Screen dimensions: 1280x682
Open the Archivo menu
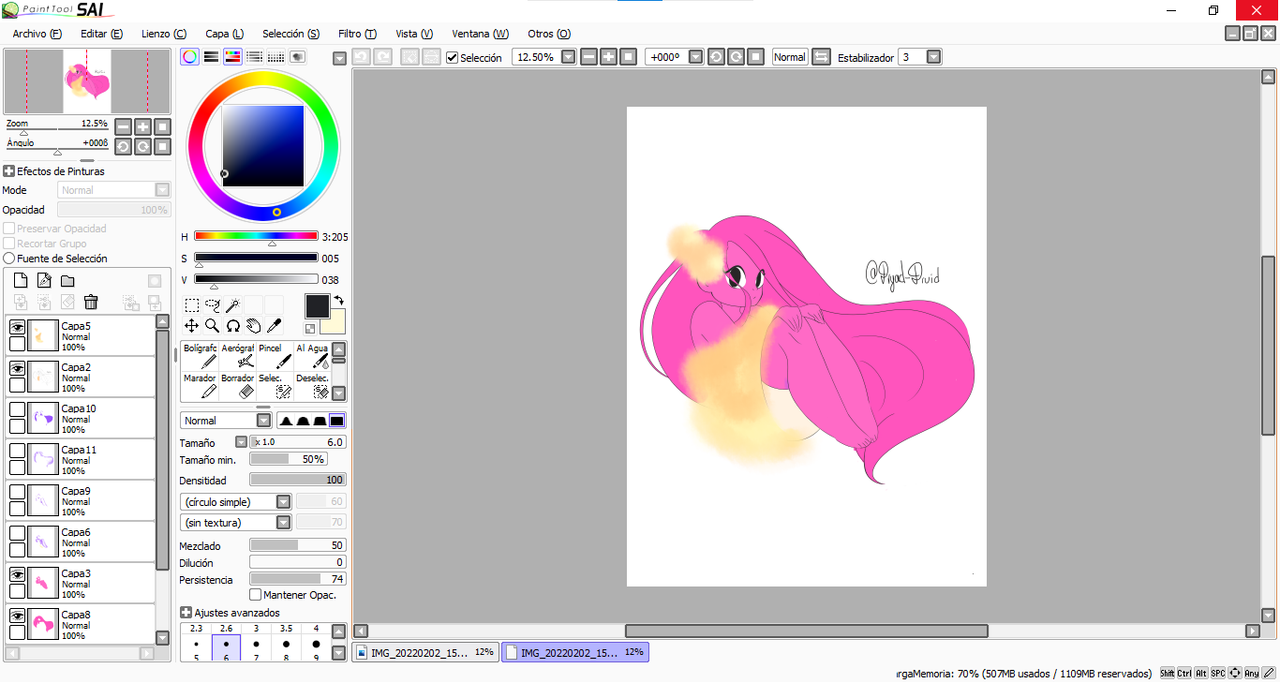click(37, 34)
